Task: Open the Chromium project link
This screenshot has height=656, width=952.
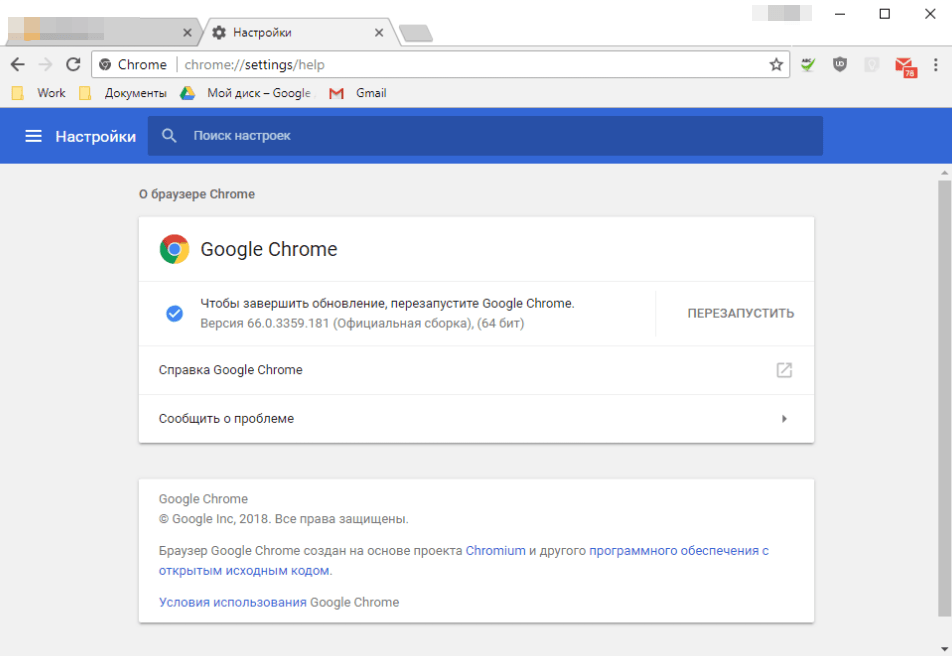Action: click(495, 550)
